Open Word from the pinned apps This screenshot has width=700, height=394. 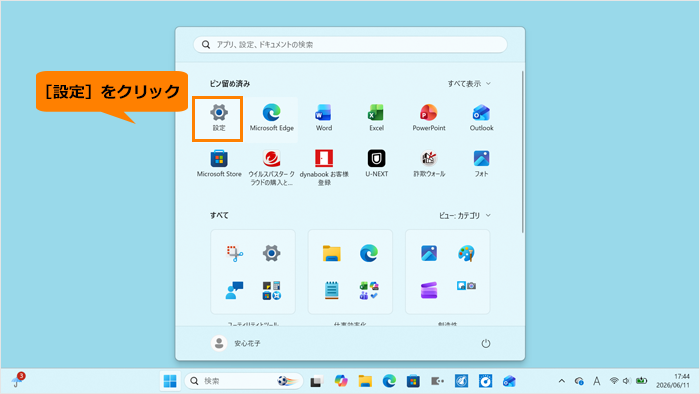coord(324,118)
